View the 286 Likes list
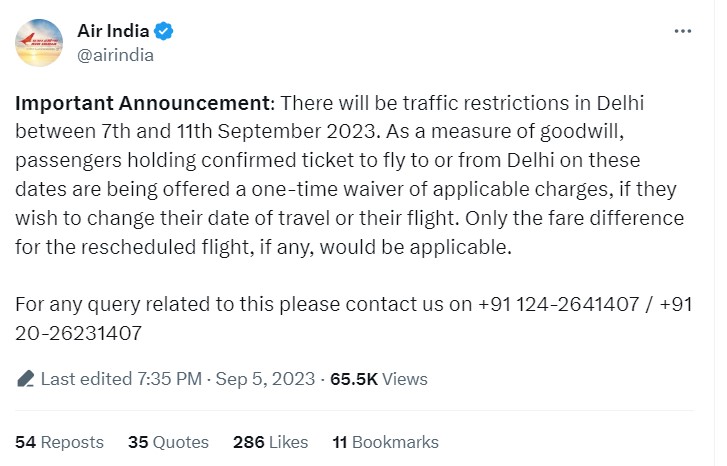727x466 pixels. (x=270, y=442)
